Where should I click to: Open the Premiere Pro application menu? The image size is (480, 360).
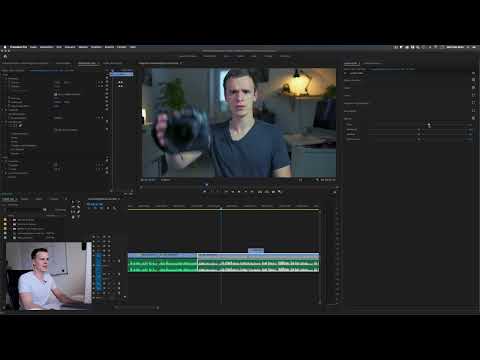(18, 47)
